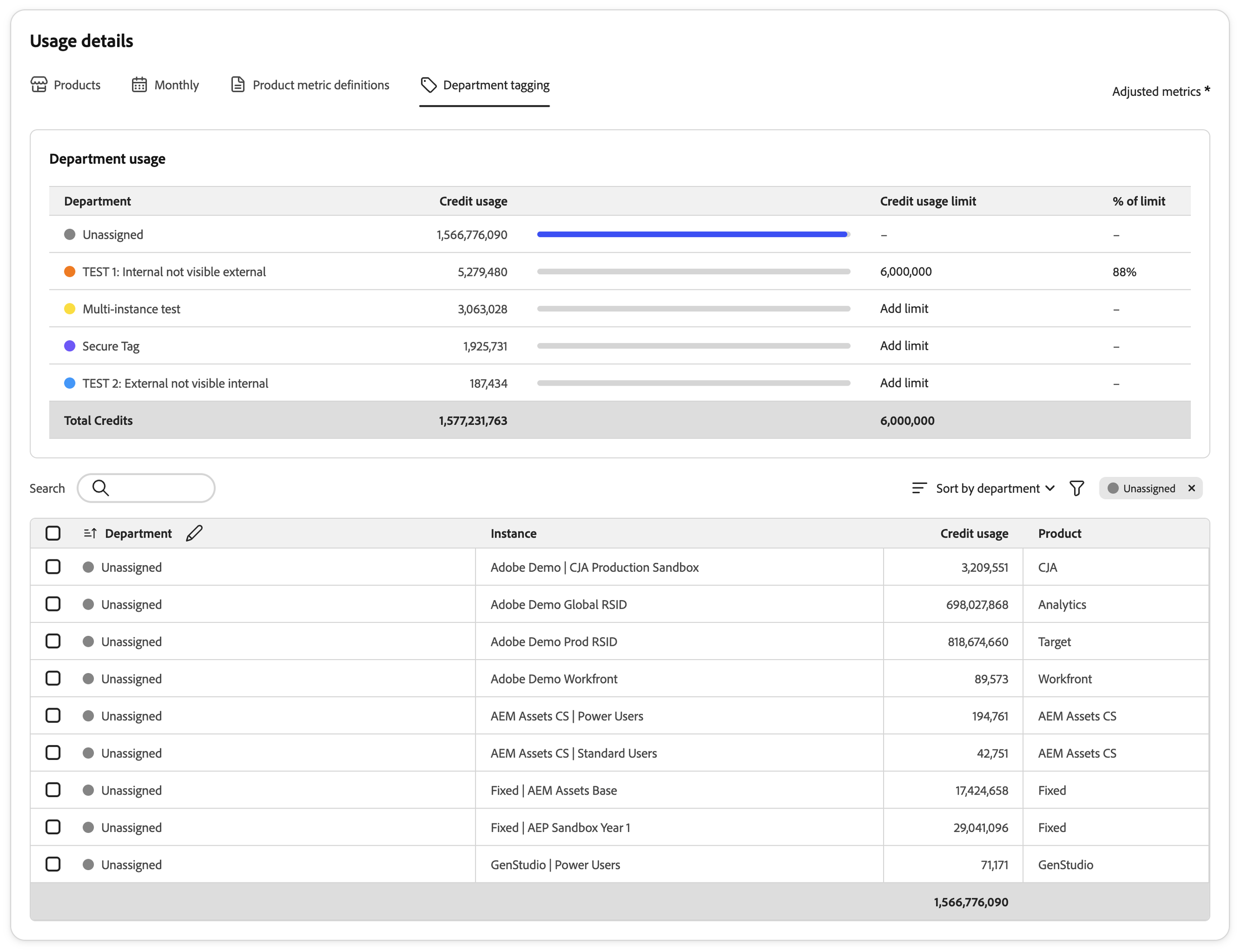
Task: Click Add limit for Multi-instance test
Action: tap(904, 309)
